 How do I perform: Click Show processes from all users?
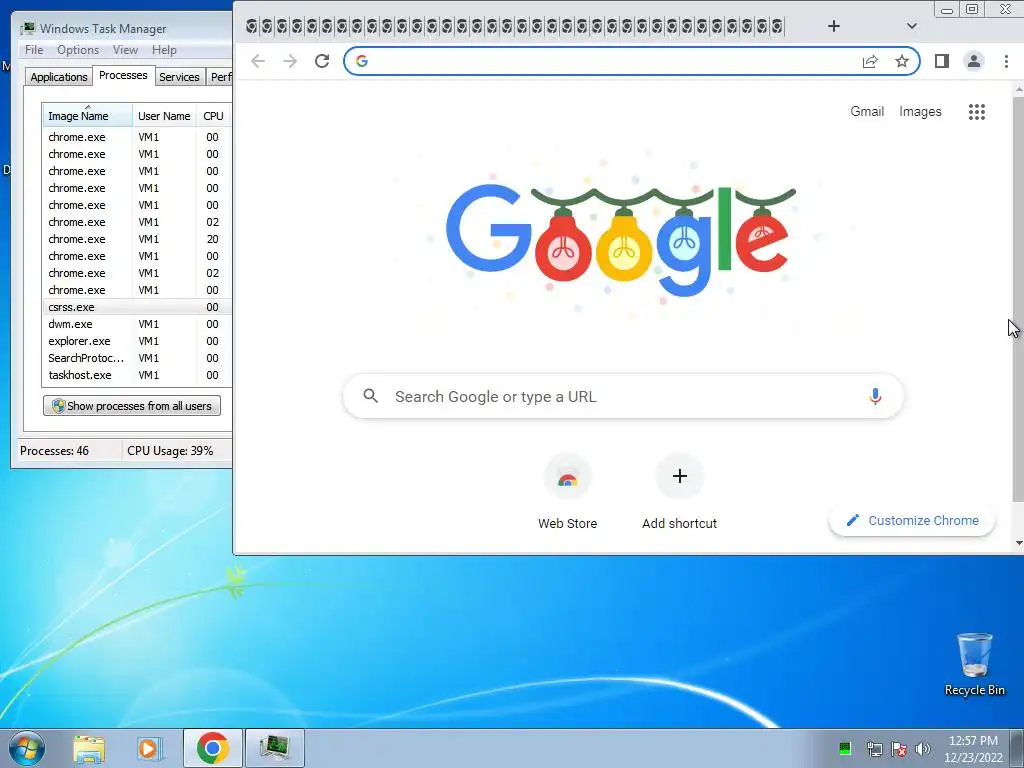(x=132, y=406)
